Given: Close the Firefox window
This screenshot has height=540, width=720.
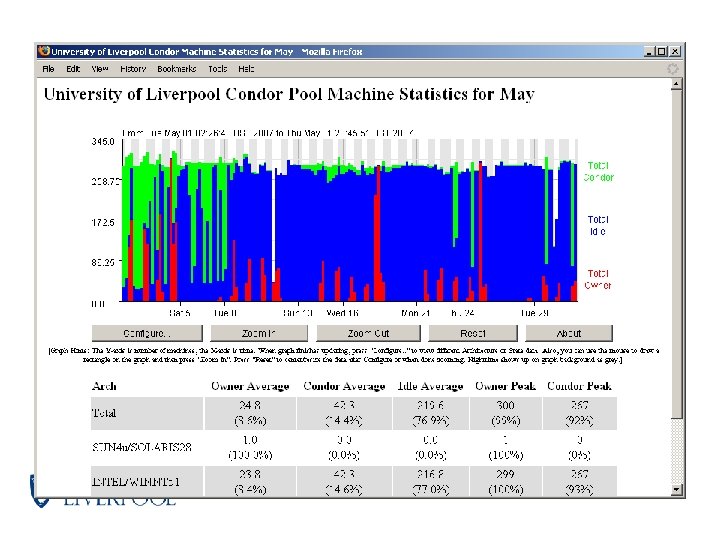Looking at the screenshot, I should 675,51.
